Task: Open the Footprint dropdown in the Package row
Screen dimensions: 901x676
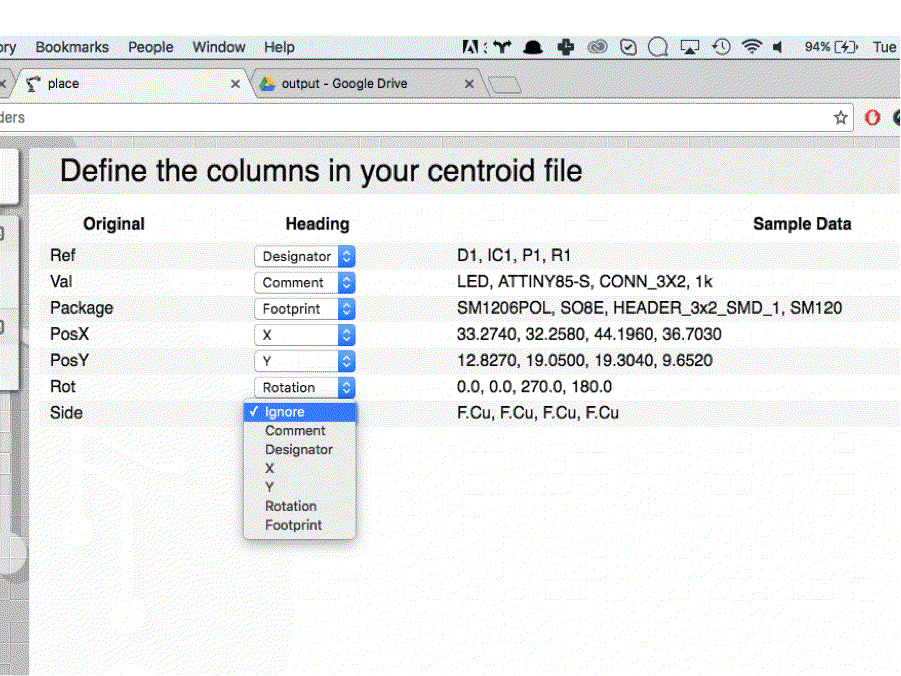Action: pos(304,308)
